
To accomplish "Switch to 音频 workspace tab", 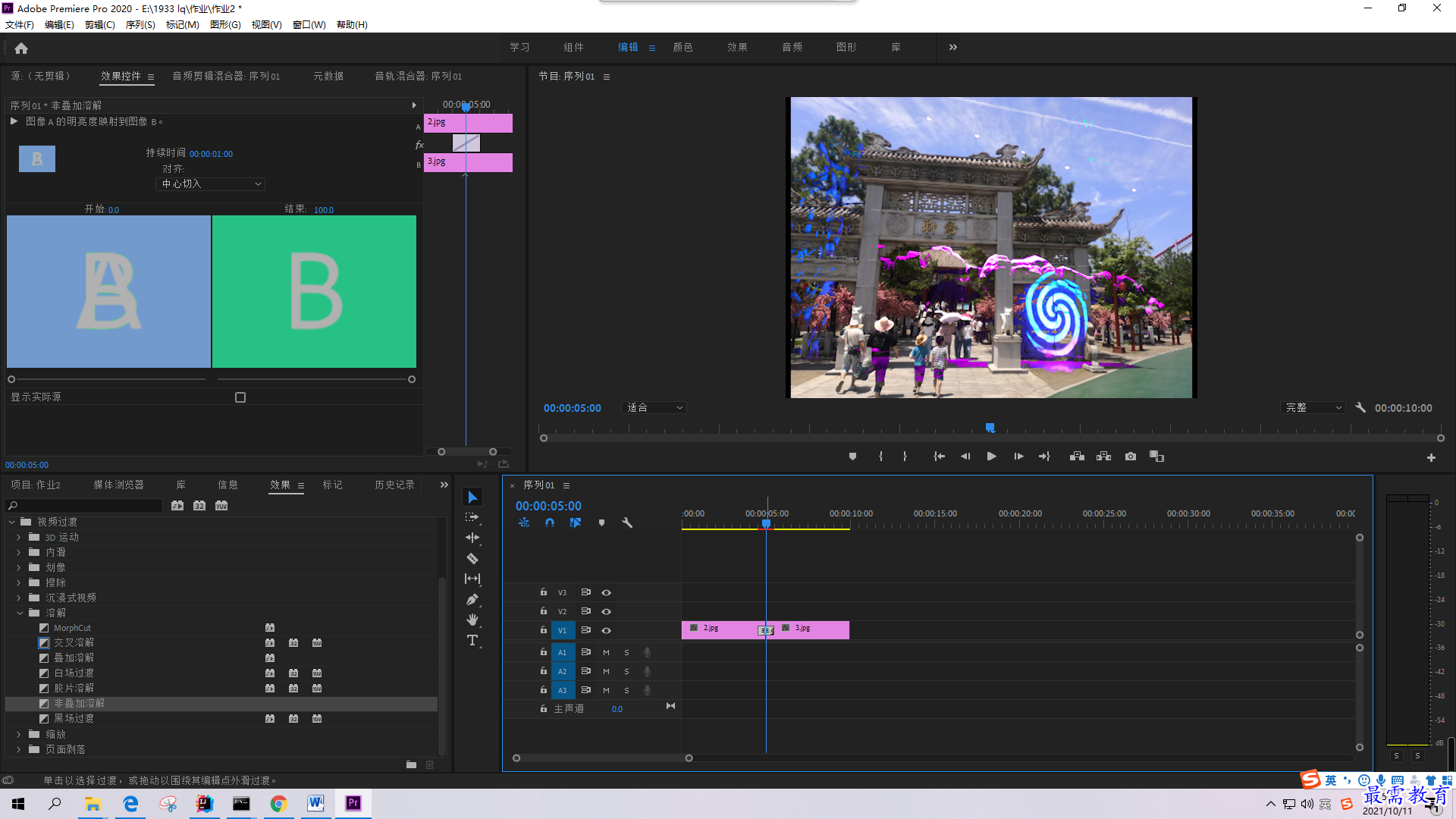I will click(x=792, y=47).
